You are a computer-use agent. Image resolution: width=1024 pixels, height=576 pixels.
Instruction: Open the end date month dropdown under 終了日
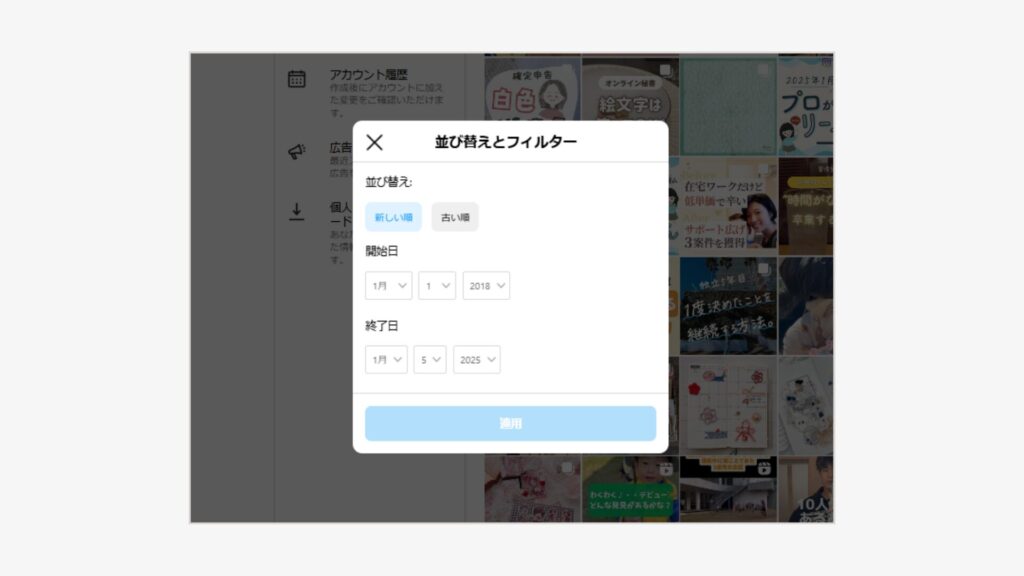pyautogui.click(x=385, y=359)
